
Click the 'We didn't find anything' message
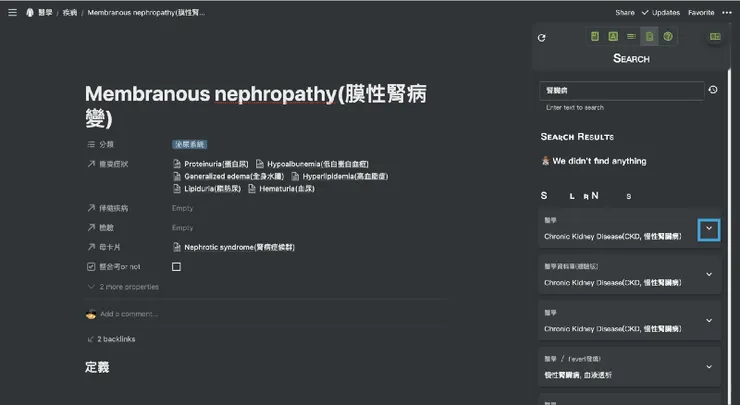point(594,161)
